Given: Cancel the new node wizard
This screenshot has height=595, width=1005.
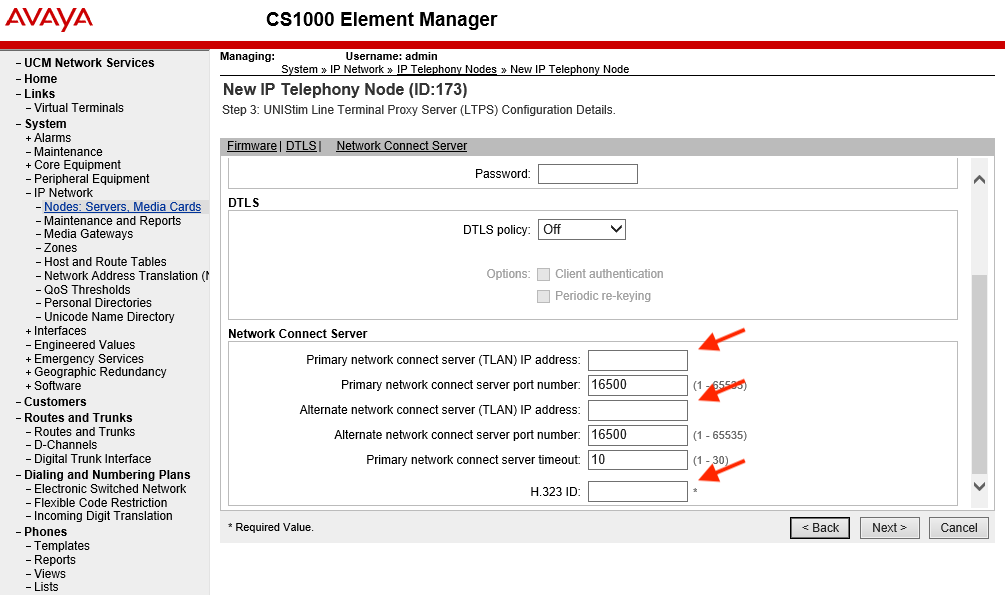Looking at the screenshot, I should click(959, 528).
